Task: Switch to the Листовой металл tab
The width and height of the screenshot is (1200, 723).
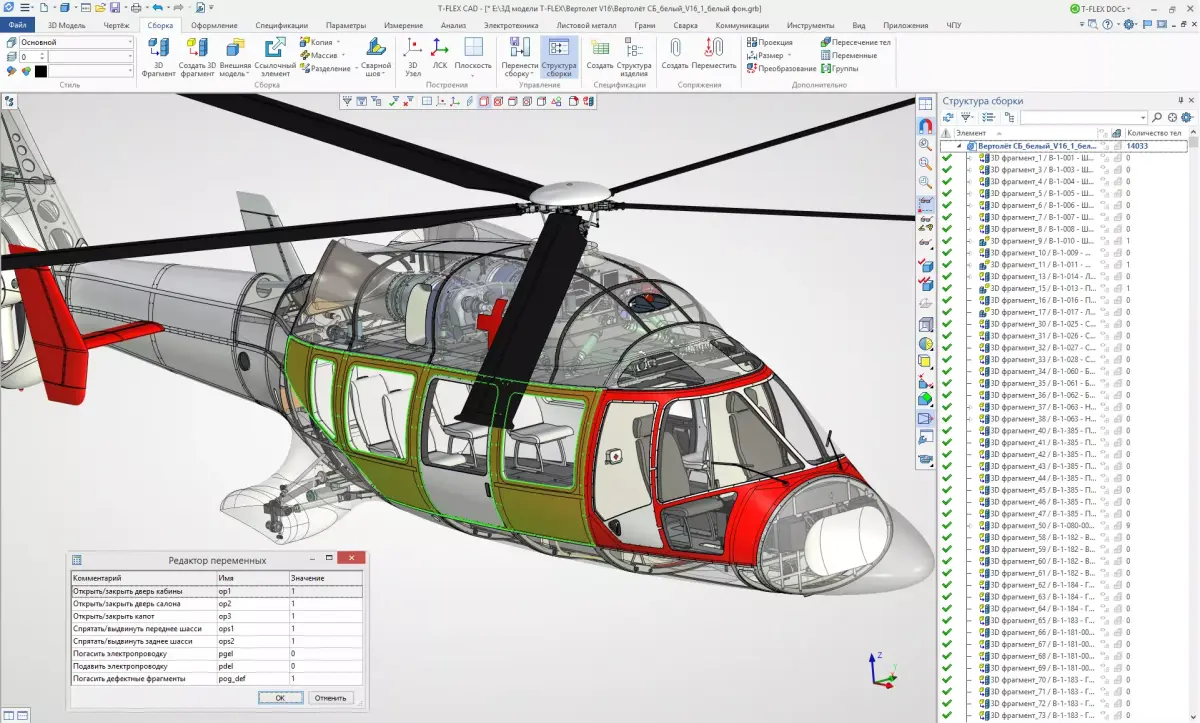Action: pos(585,25)
